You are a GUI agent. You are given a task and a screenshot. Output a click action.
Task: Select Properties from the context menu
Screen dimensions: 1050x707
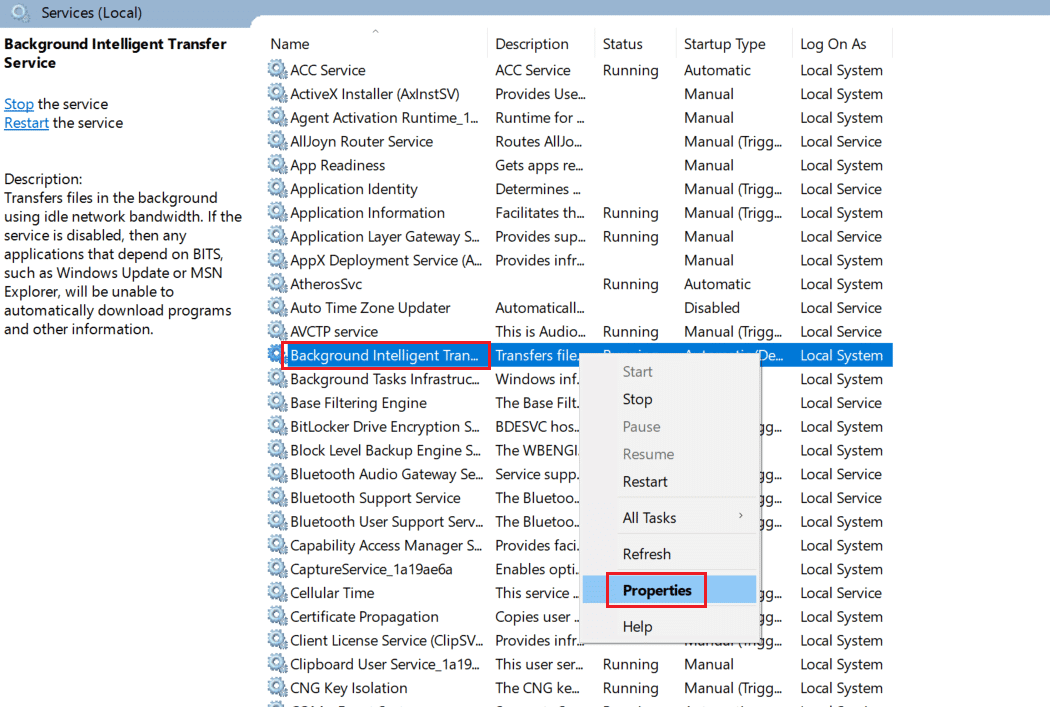[655, 590]
